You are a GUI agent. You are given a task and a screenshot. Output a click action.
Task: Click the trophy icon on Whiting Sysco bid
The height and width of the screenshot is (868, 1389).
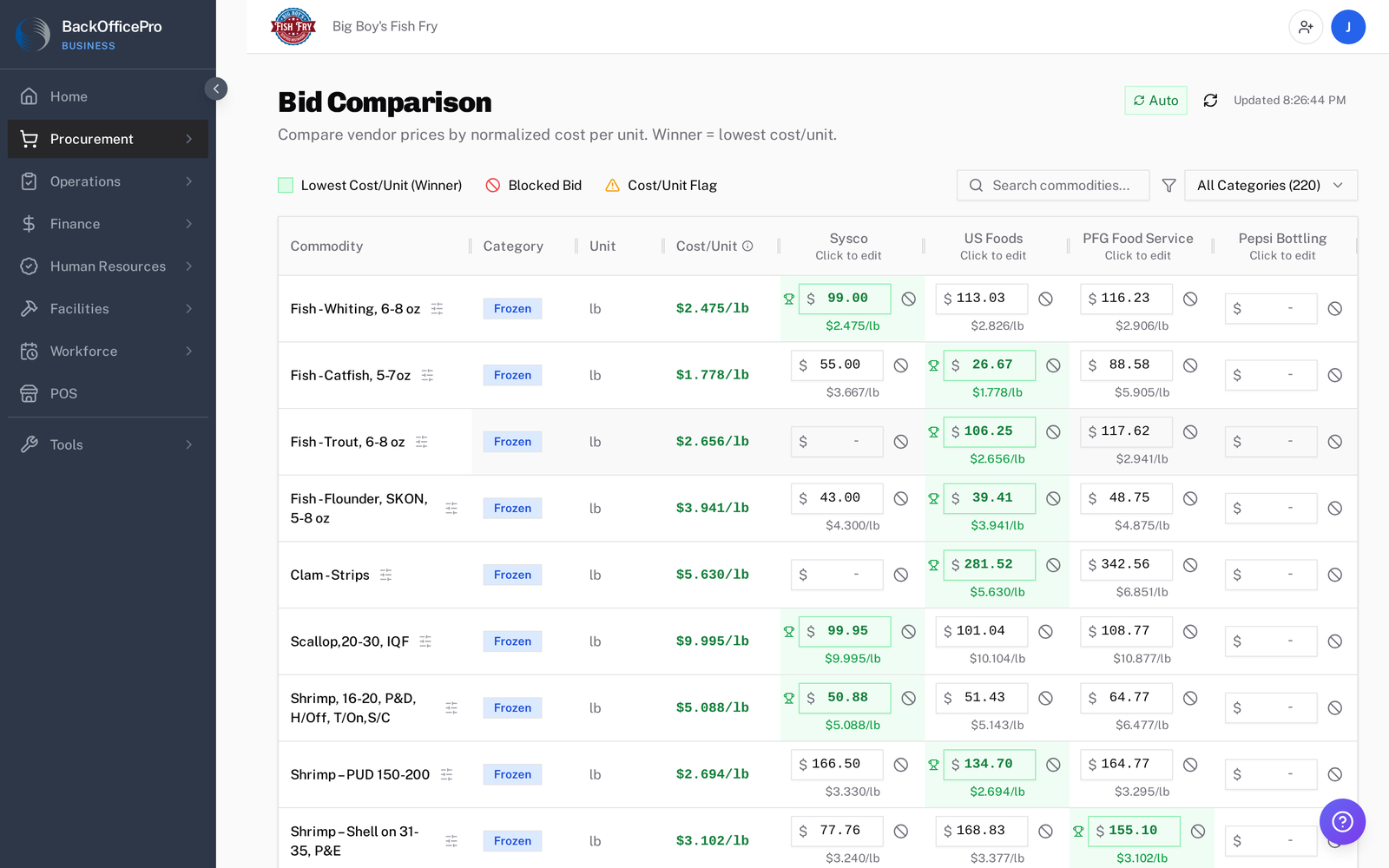tap(789, 299)
